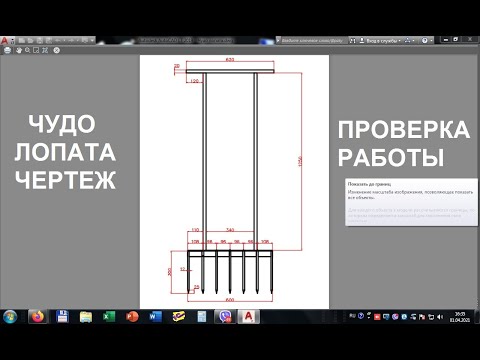
Task: Click the RU language indicator in the tray
Action: tap(352, 316)
